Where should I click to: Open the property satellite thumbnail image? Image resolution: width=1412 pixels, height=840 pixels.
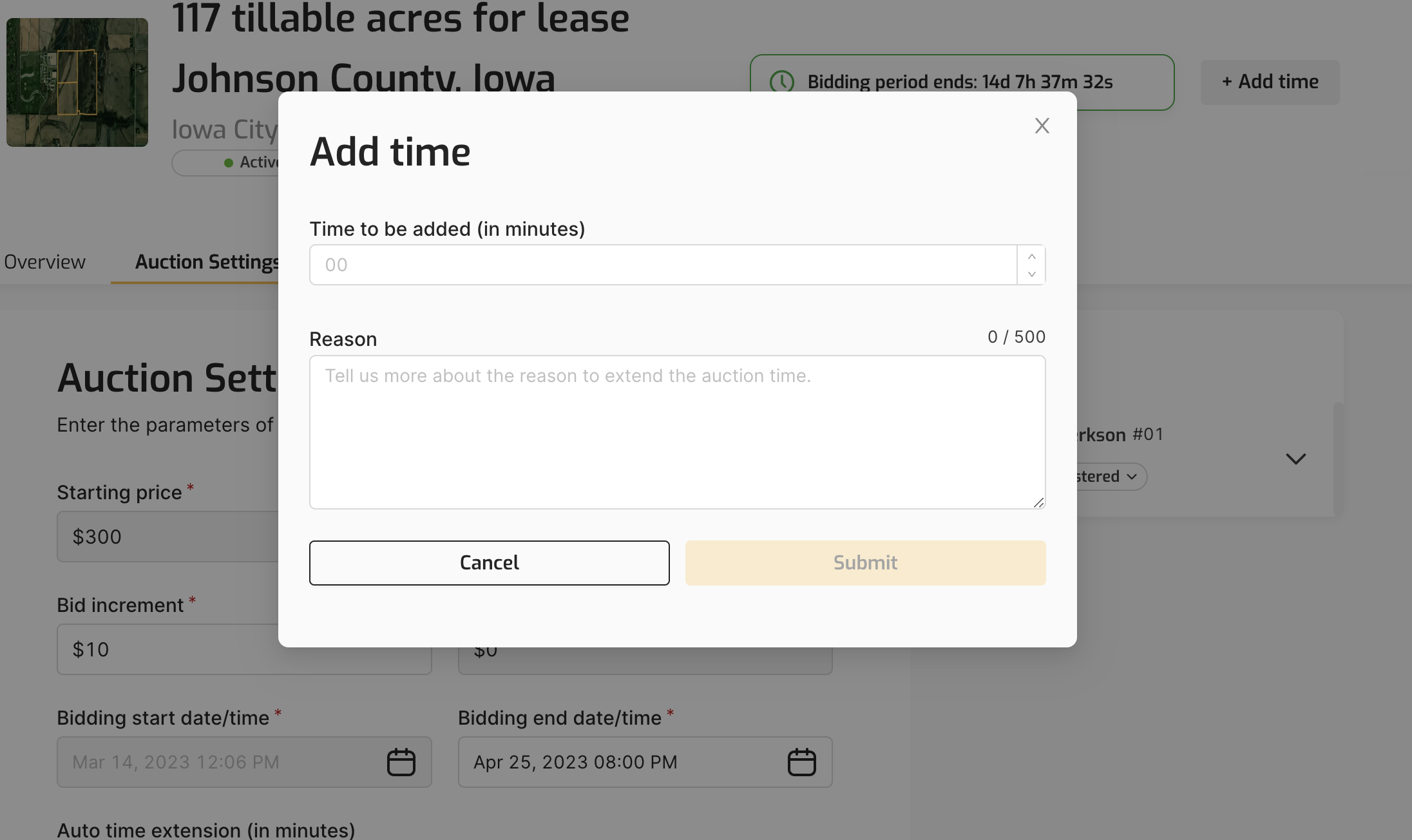pos(77,82)
